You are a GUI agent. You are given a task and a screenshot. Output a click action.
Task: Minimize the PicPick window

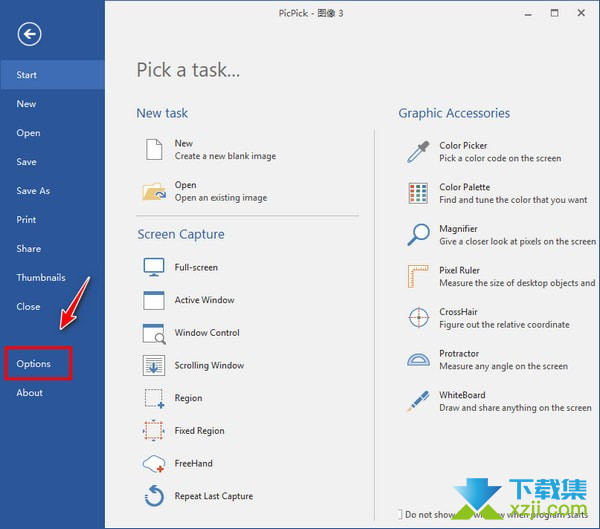coord(528,14)
